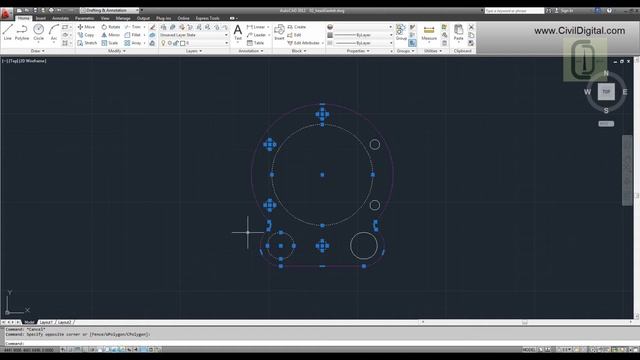Toggle the MODEL space status bar button
Screen dimensions: 640x360
point(529,350)
